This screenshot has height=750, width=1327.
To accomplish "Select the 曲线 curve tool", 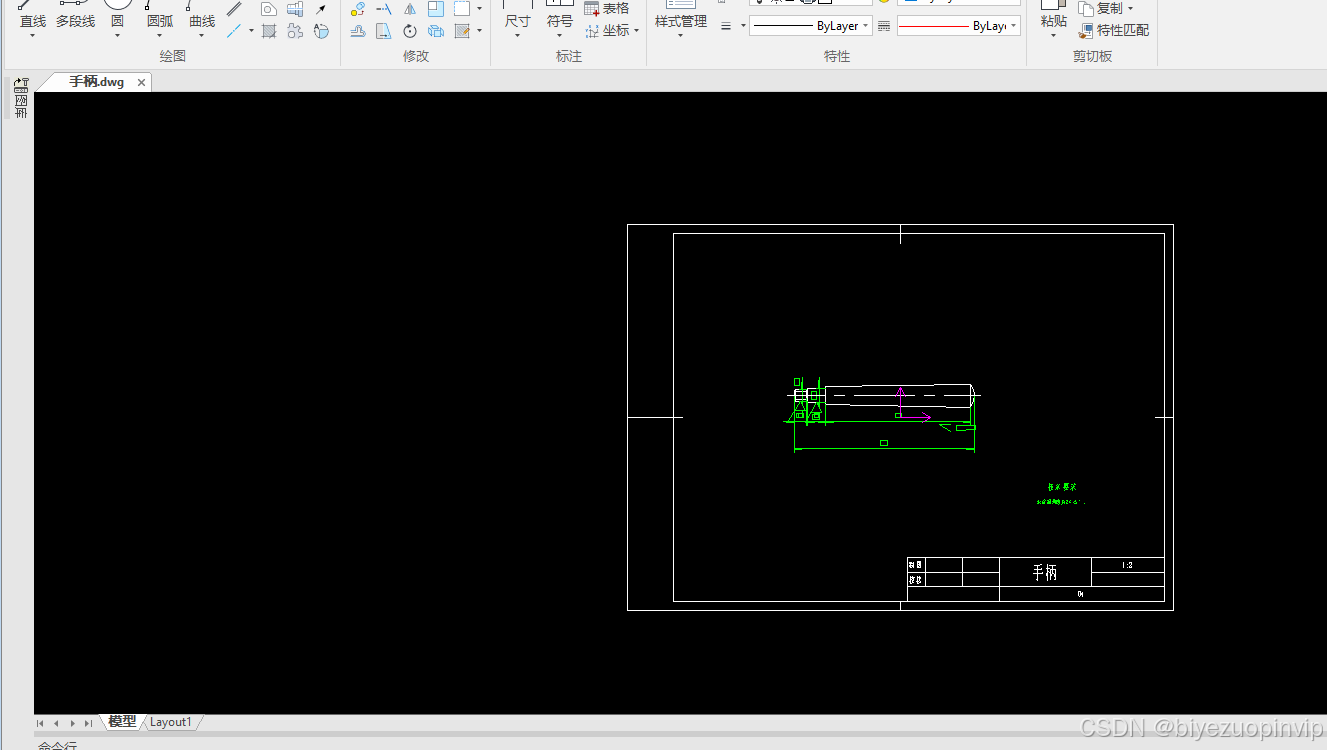I will point(201,14).
